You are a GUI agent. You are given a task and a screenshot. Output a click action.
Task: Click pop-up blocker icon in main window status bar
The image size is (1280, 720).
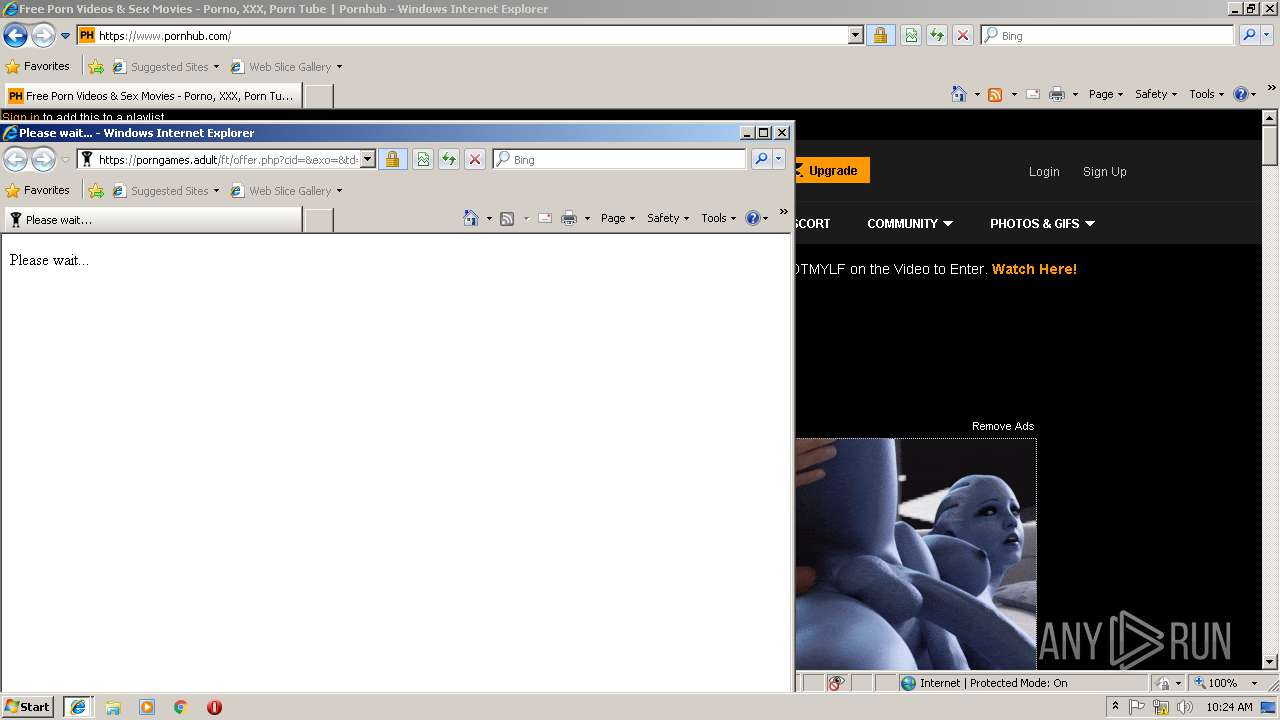836,683
